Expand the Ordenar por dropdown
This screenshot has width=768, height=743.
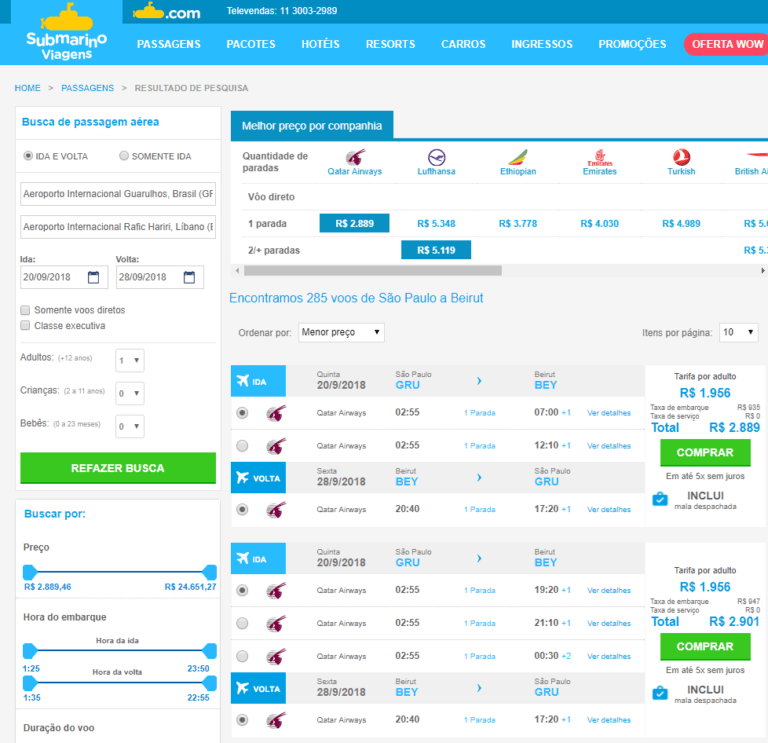tap(341, 332)
